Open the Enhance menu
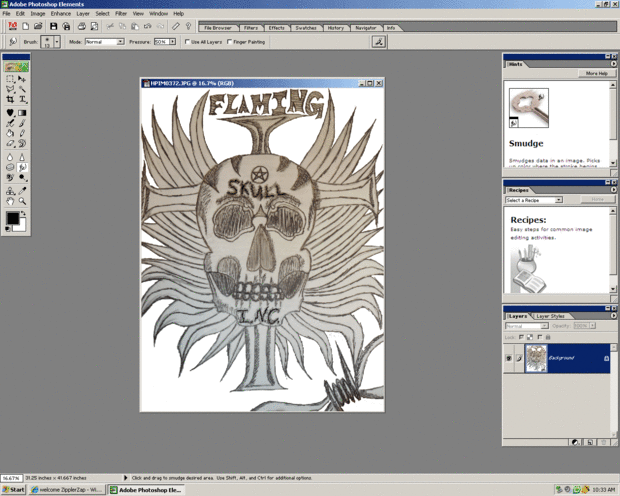This screenshot has height=496, width=620. pyautogui.click(x=60, y=13)
